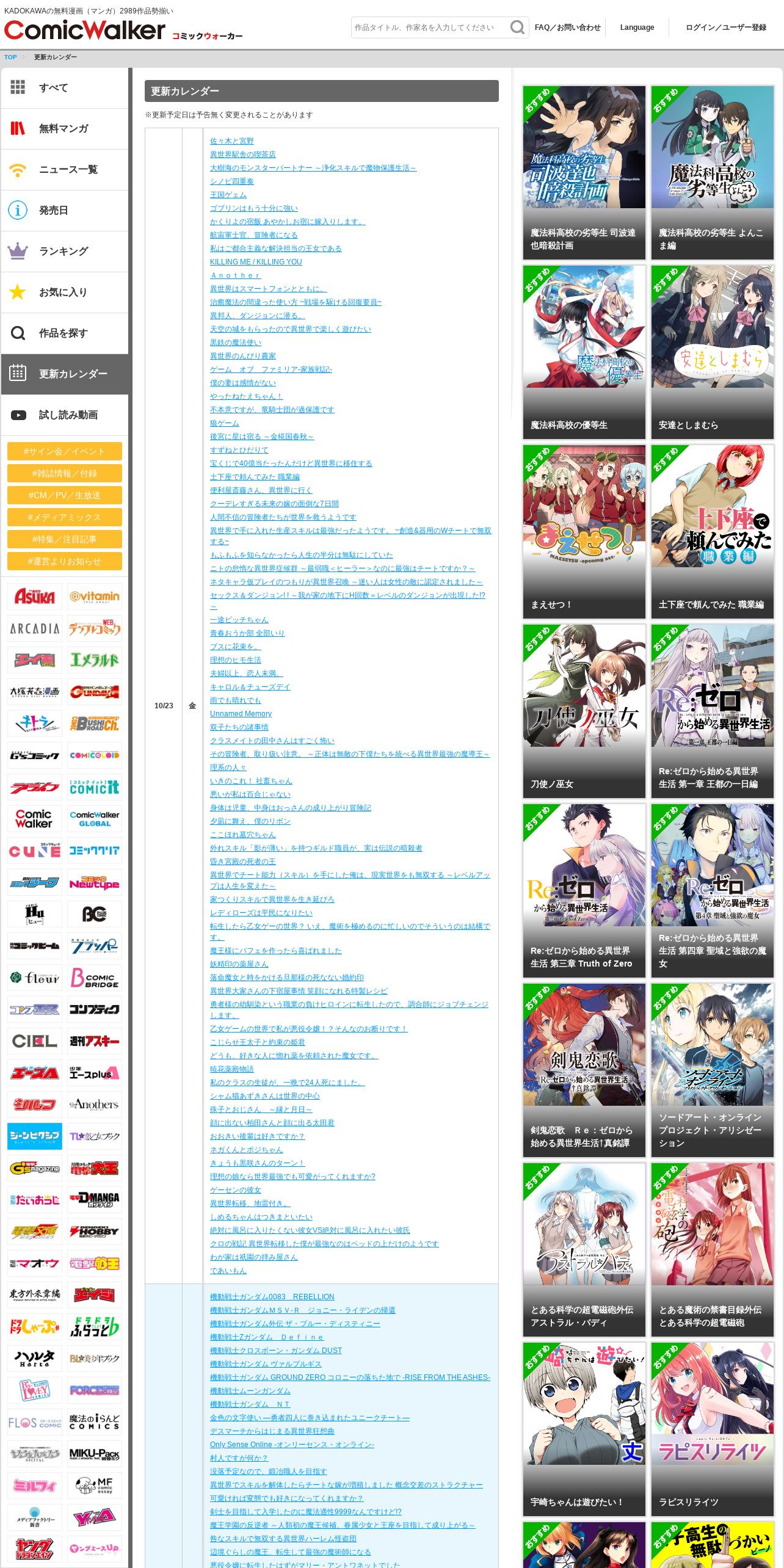Viewport: 784px width, 1568px height.
Task: Open 佐々木と宮野 link
Action: (232, 141)
